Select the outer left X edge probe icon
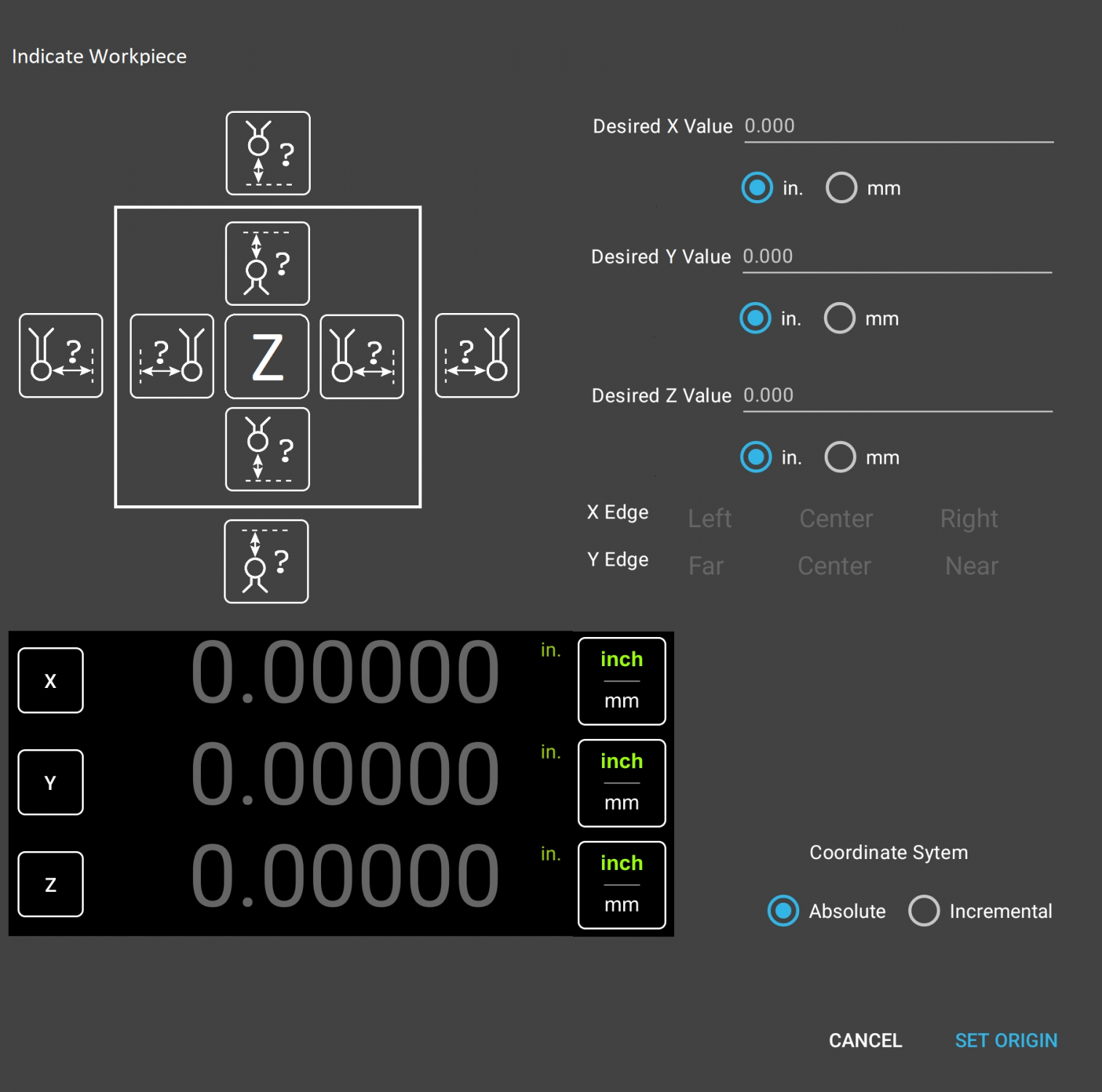This screenshot has width=1102, height=1092. coord(61,355)
